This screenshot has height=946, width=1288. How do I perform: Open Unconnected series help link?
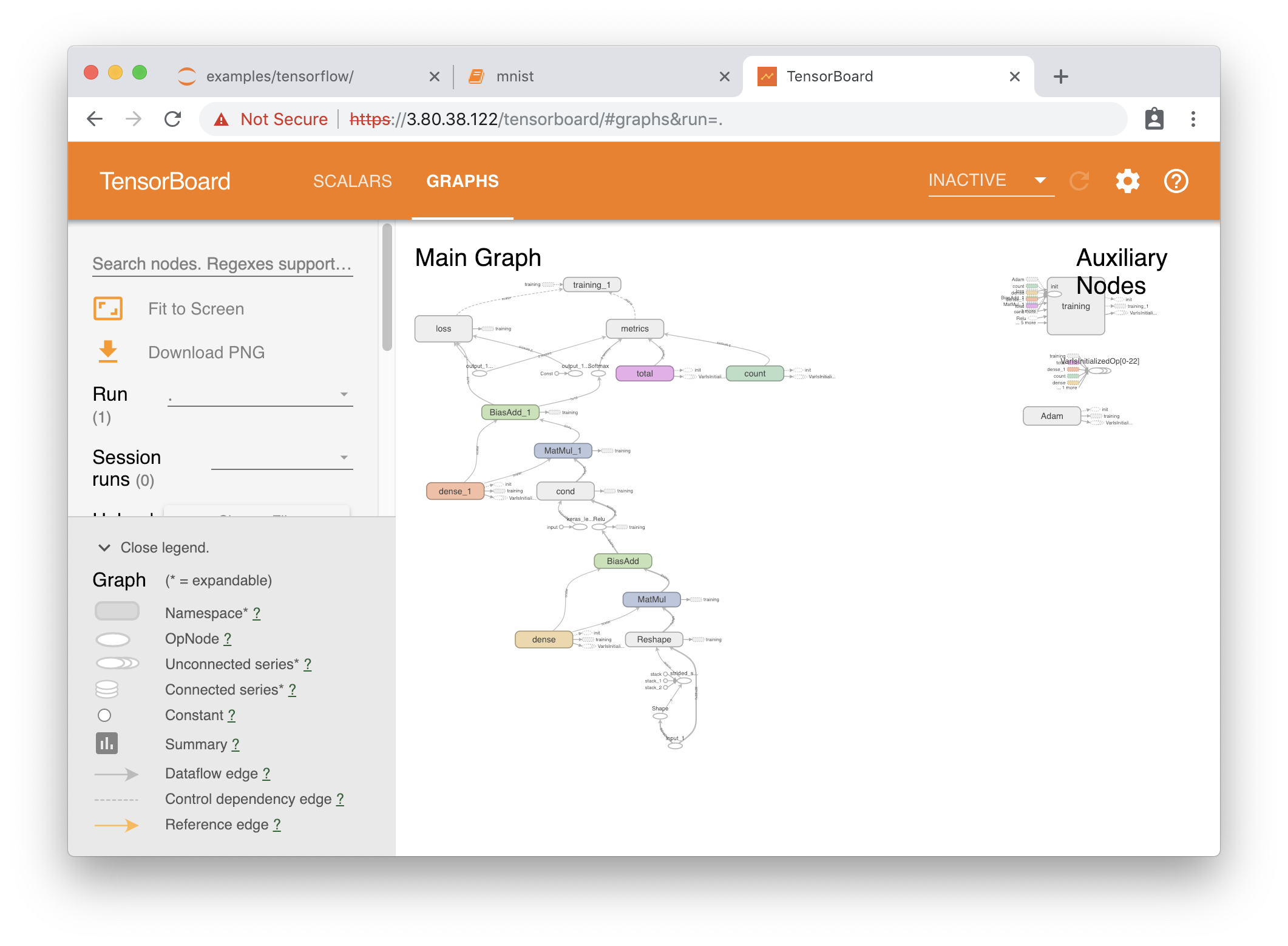(x=308, y=664)
